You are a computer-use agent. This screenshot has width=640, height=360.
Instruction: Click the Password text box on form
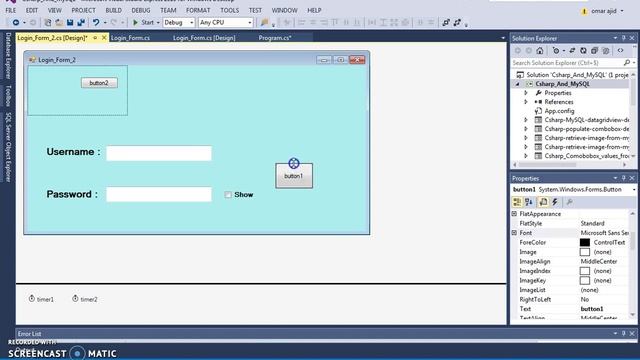159,194
